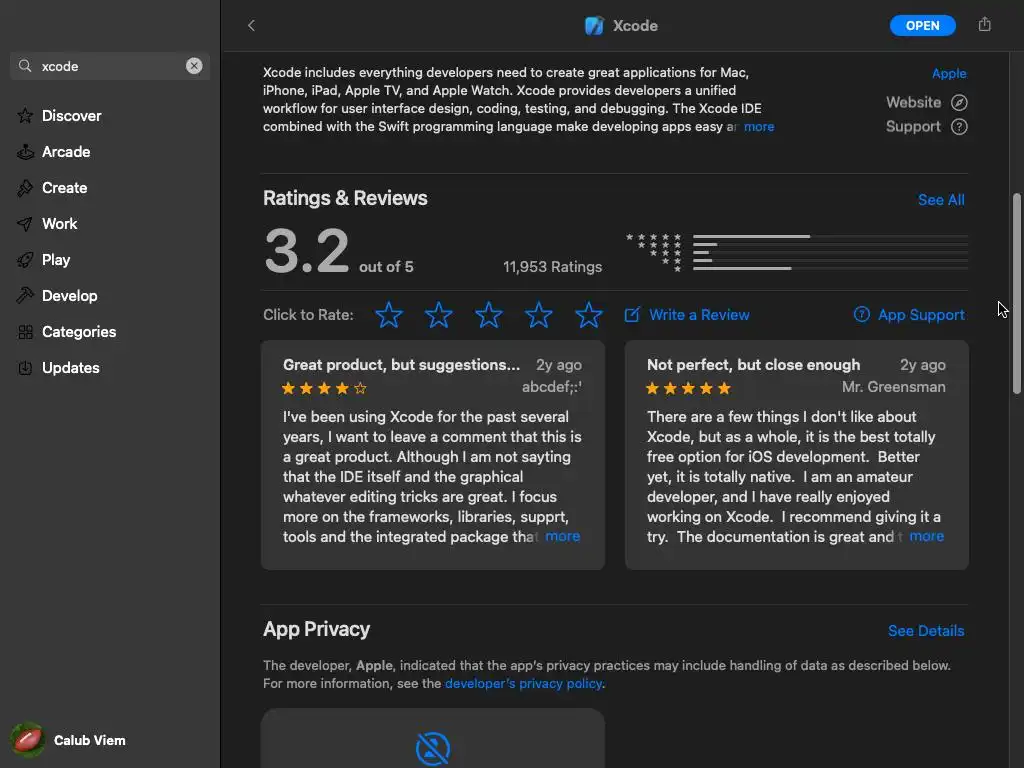1024x768 pixels.
Task: Click the App Support question icon
Action: (x=861, y=314)
